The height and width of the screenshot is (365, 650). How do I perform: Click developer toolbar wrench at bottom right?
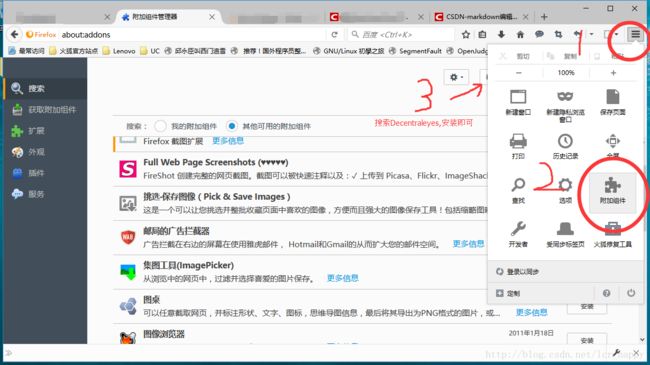(616, 353)
